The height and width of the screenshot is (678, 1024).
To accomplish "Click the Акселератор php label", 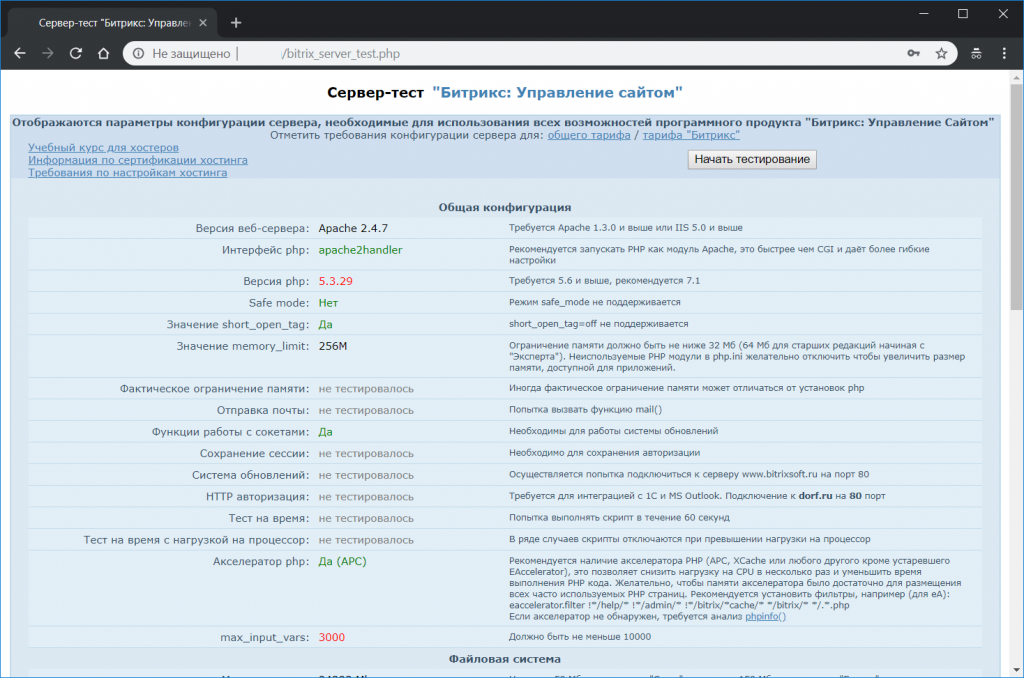I will [x=261, y=561].
